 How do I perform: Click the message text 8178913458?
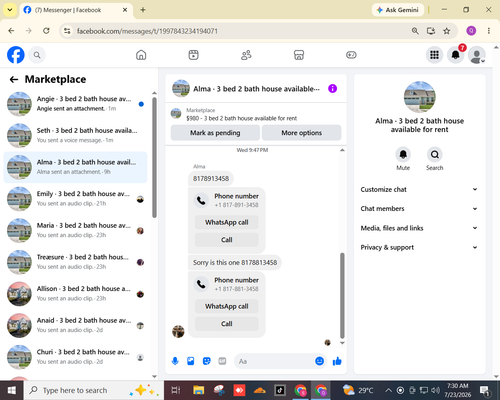pyautogui.click(x=211, y=179)
